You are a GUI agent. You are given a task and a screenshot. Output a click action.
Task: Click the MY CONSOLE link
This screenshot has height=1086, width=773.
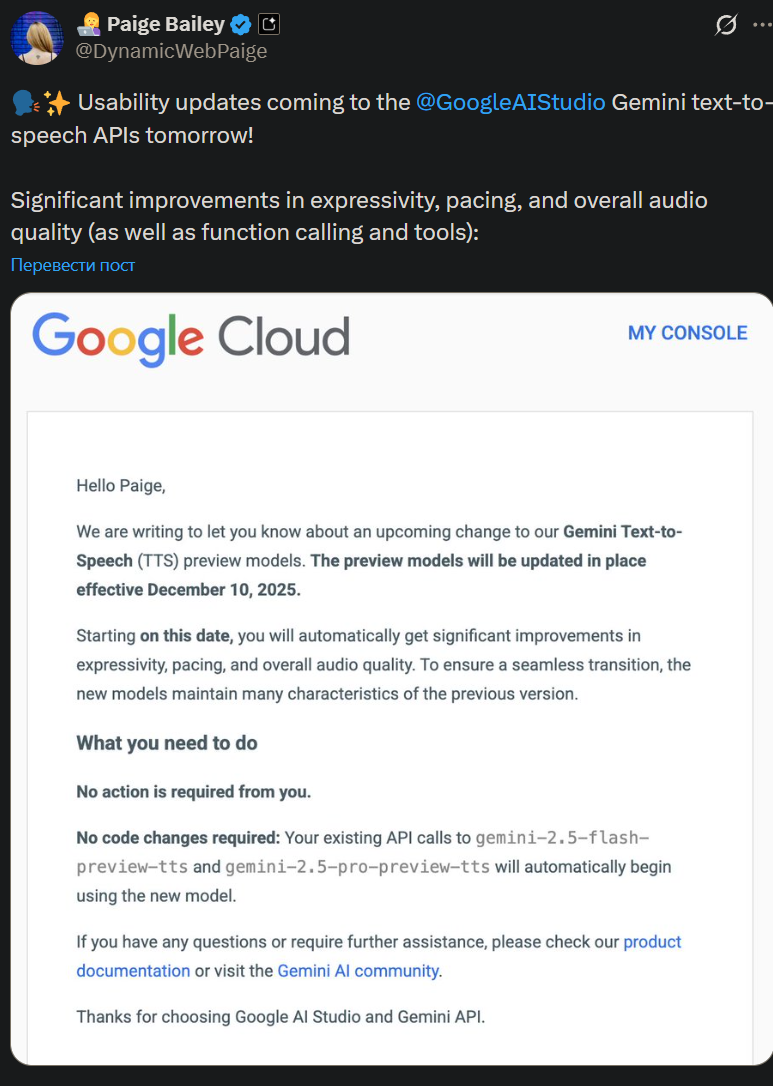[x=687, y=333]
